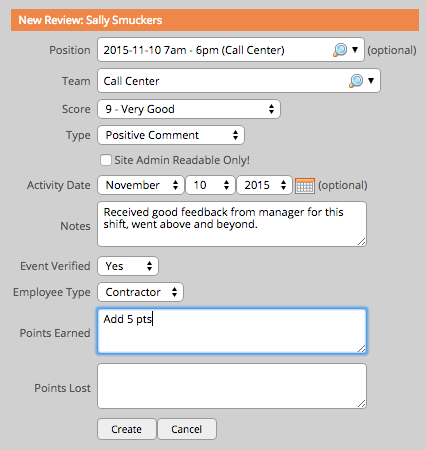
Task: Open the Score dropdown showing 9 - Very Good
Action: 189,109
